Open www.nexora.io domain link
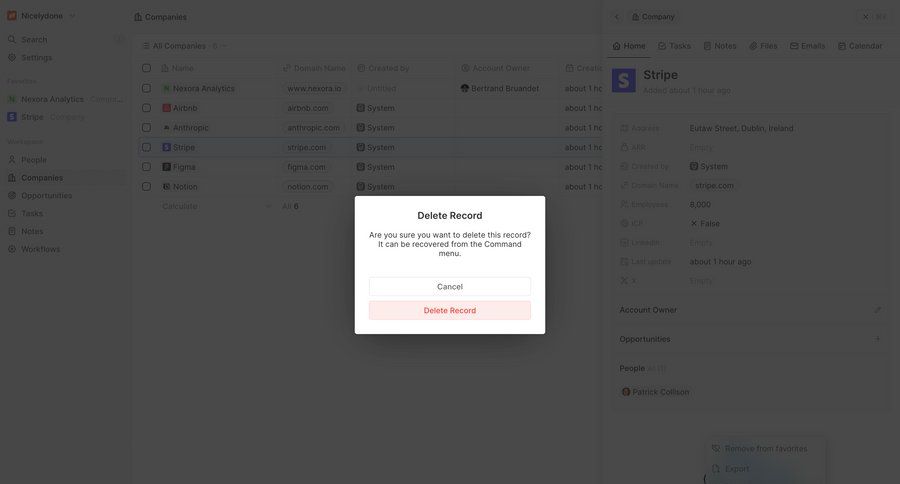Screen dimensions: 900x484 click(315, 88)
